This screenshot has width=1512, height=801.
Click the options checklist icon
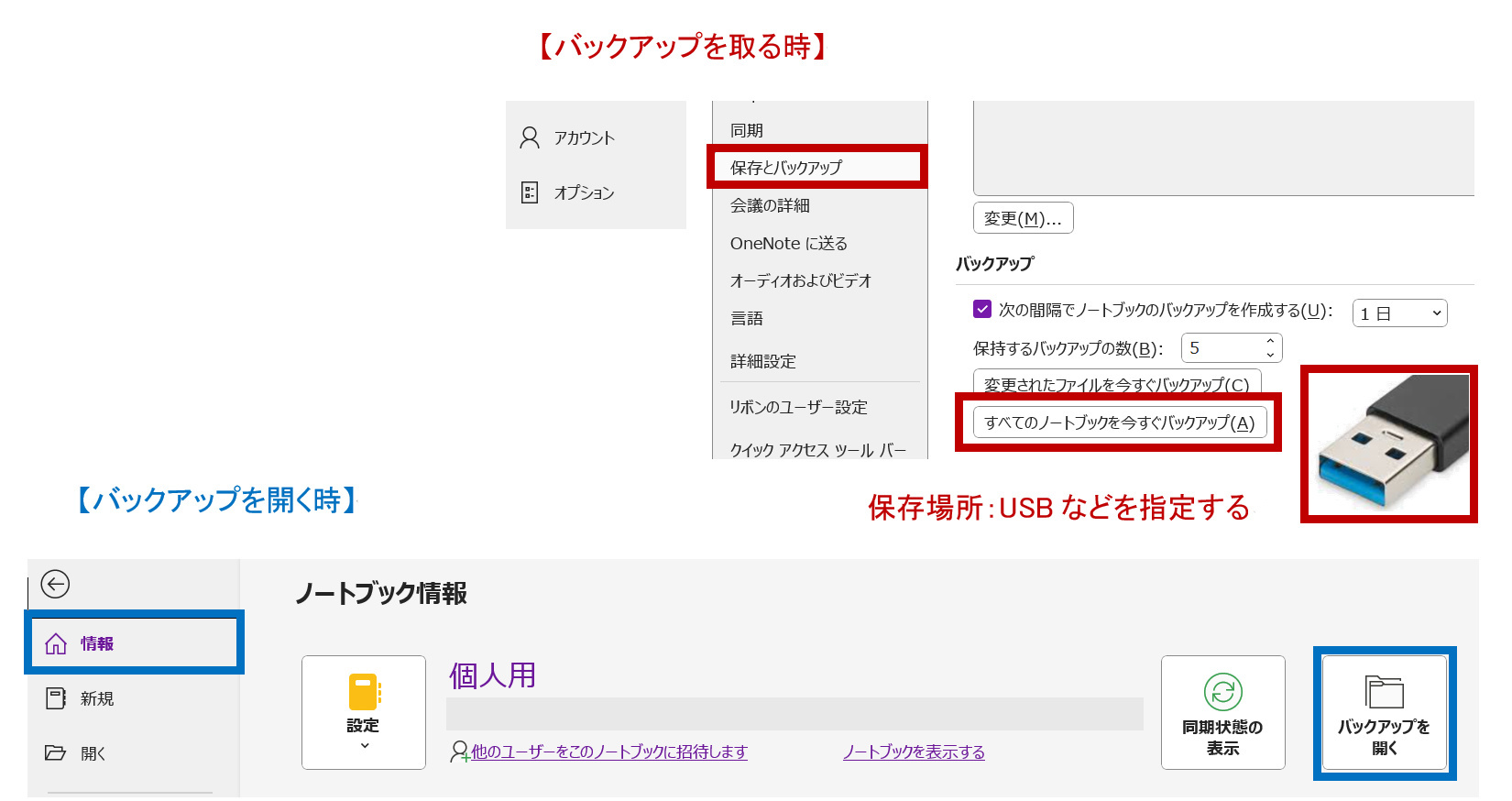(530, 192)
